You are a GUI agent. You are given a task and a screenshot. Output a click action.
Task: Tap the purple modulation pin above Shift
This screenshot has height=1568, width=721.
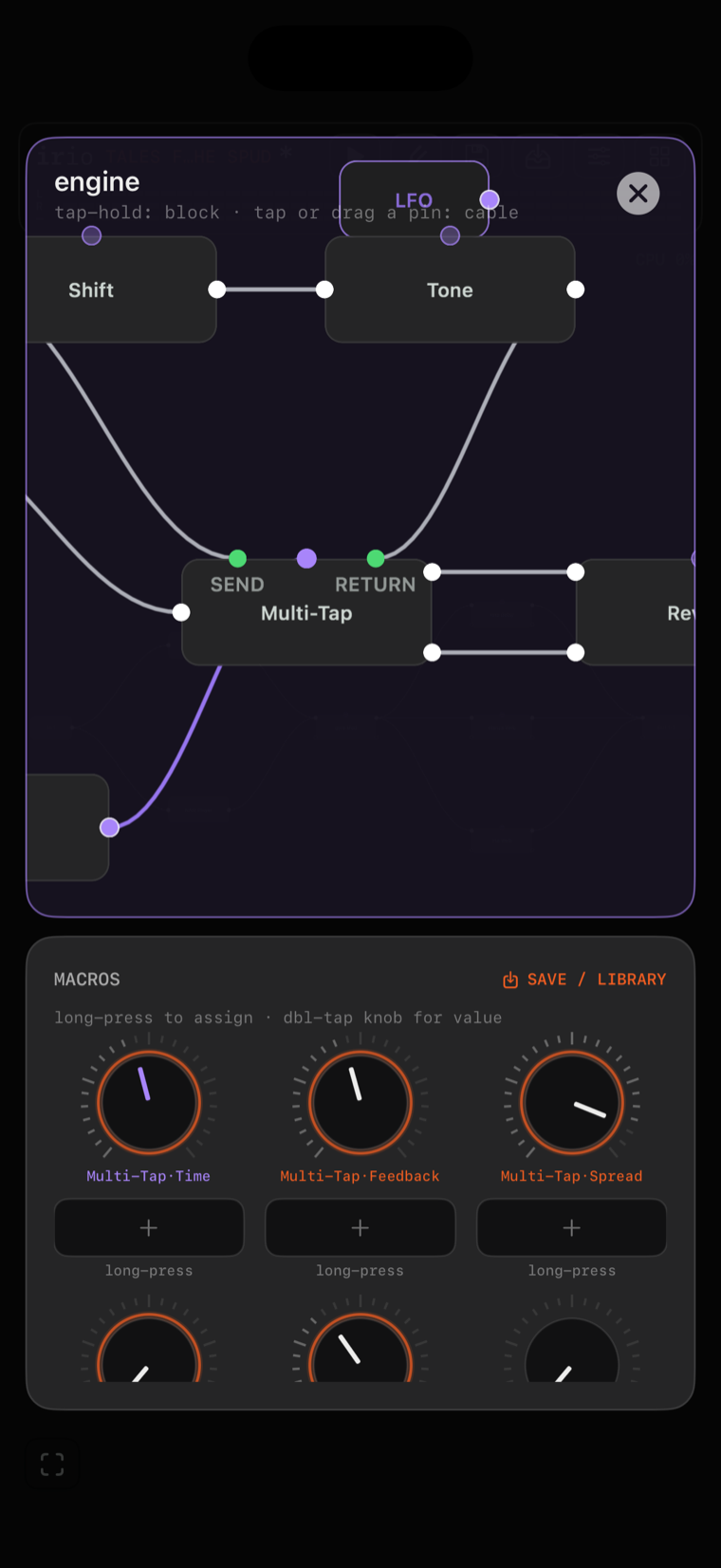click(x=91, y=235)
